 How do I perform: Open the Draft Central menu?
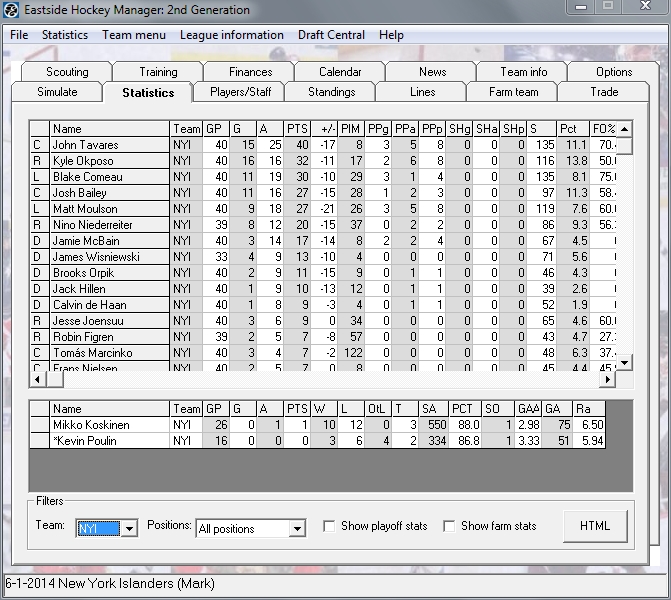331,35
